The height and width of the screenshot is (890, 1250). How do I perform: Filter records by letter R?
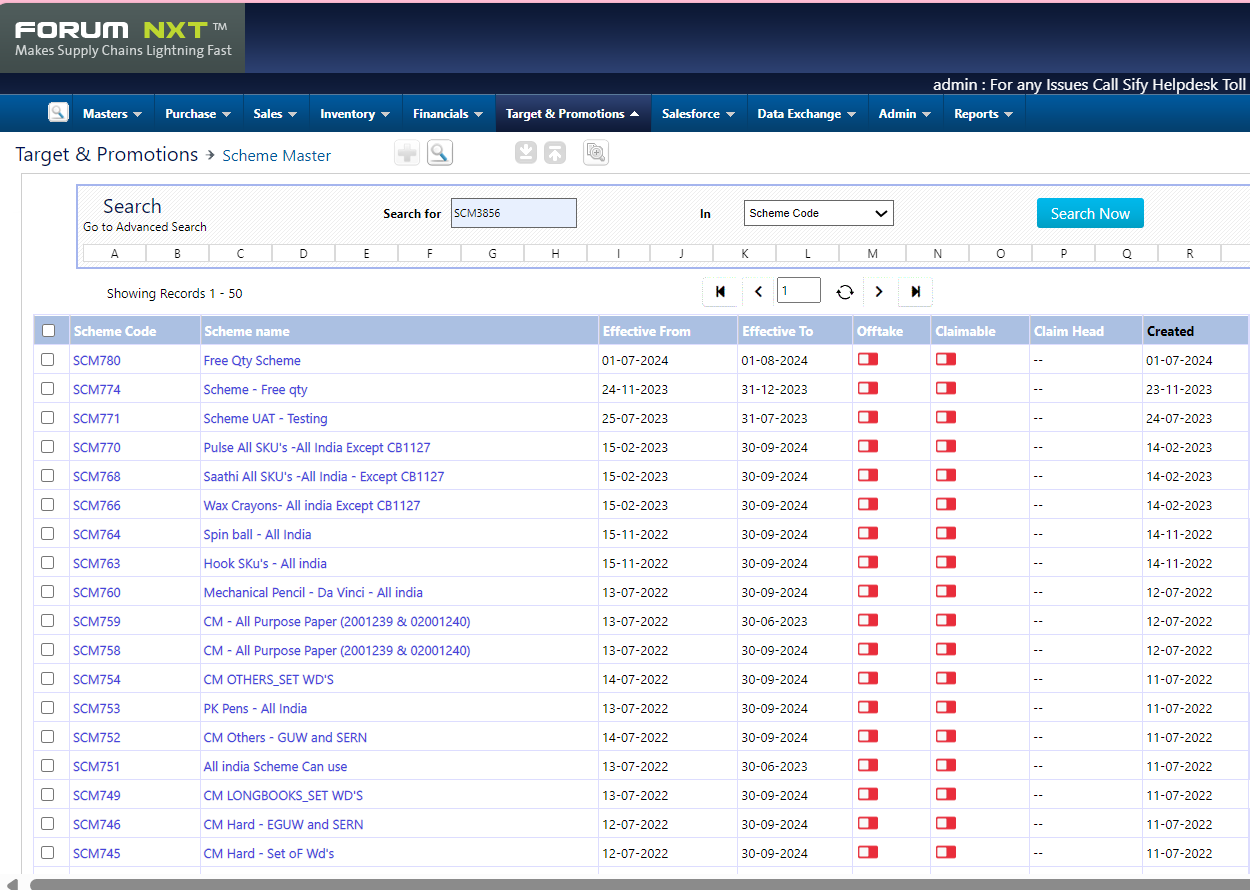[1189, 253]
